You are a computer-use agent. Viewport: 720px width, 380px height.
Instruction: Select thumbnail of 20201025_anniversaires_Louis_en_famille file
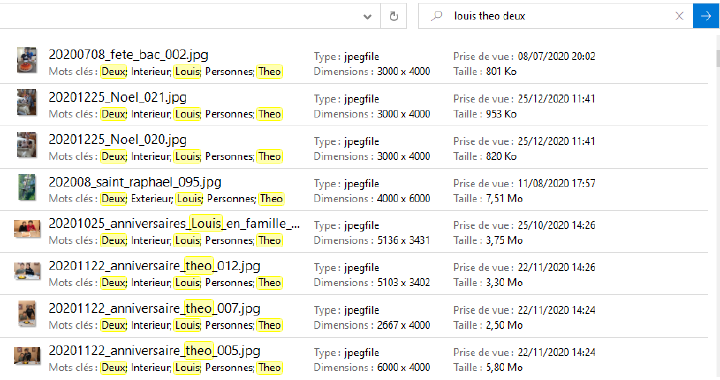[x=27, y=229]
